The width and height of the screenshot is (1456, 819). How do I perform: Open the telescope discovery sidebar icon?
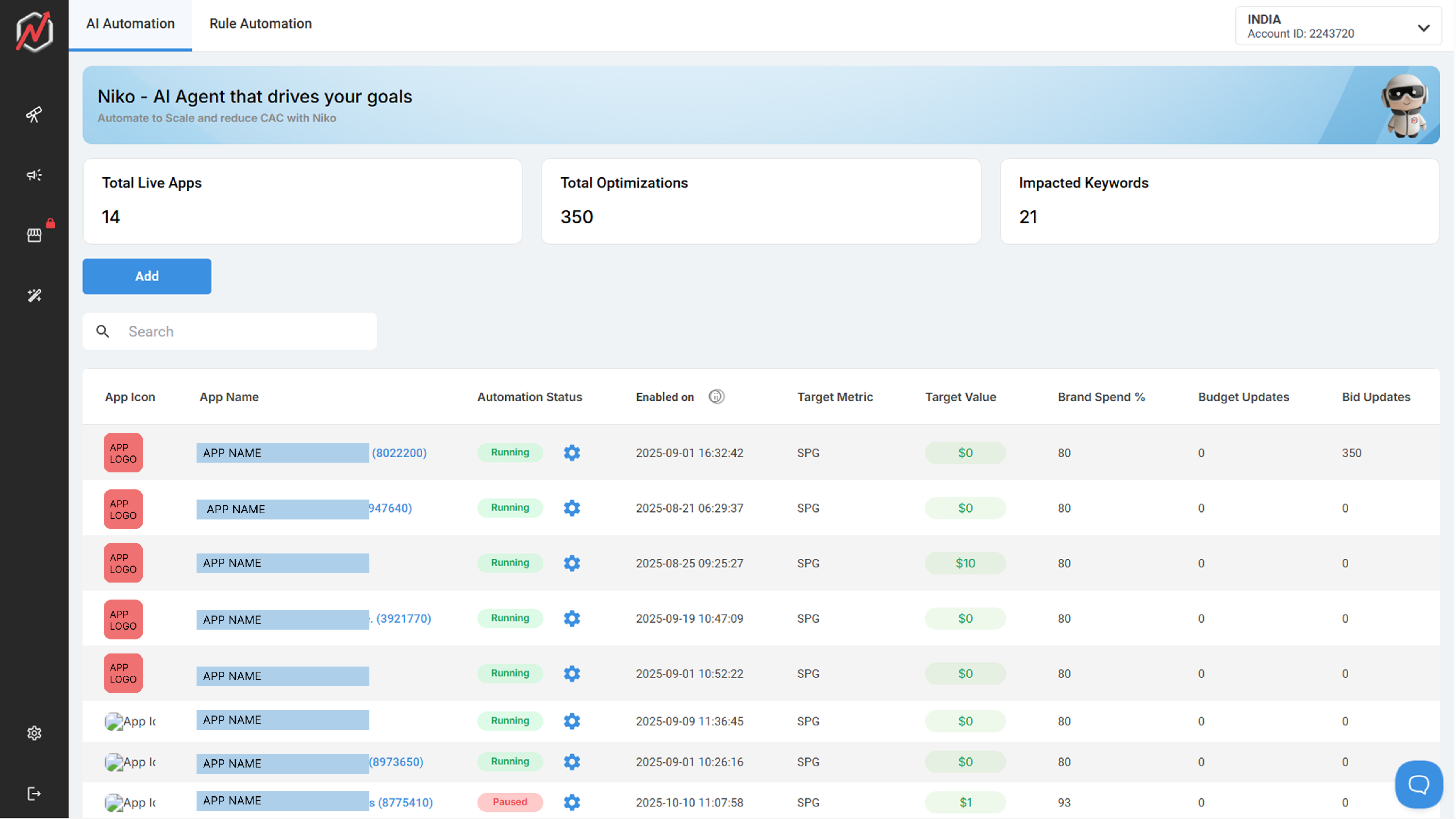34,115
